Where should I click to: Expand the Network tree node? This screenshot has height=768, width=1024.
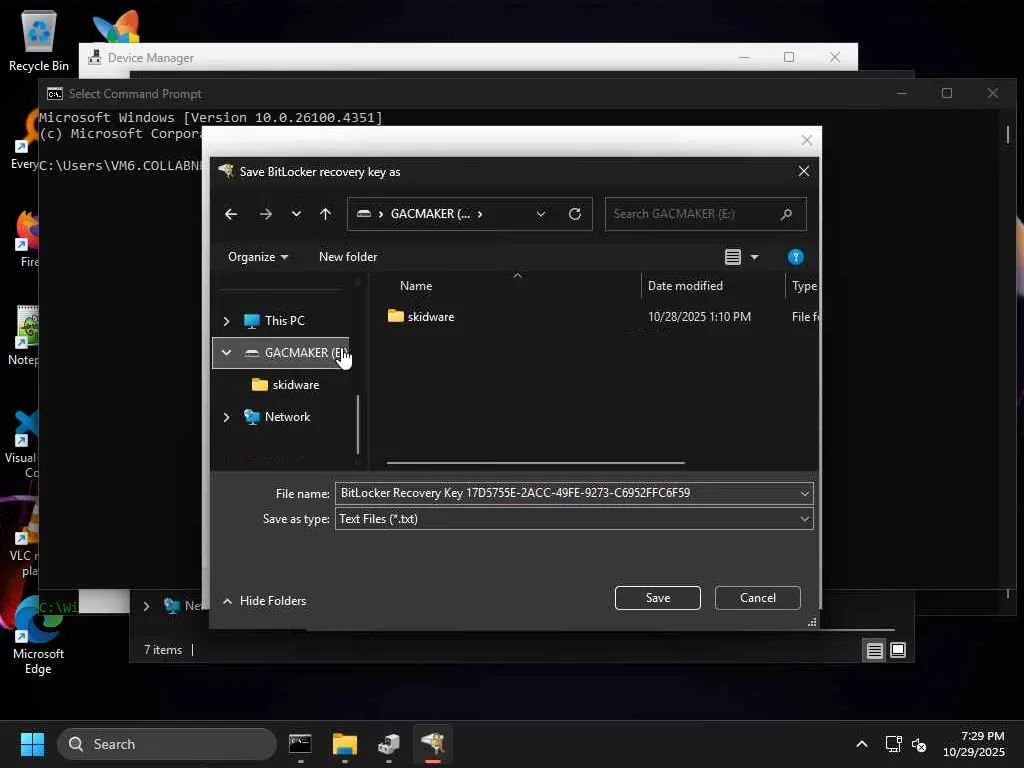click(226, 417)
